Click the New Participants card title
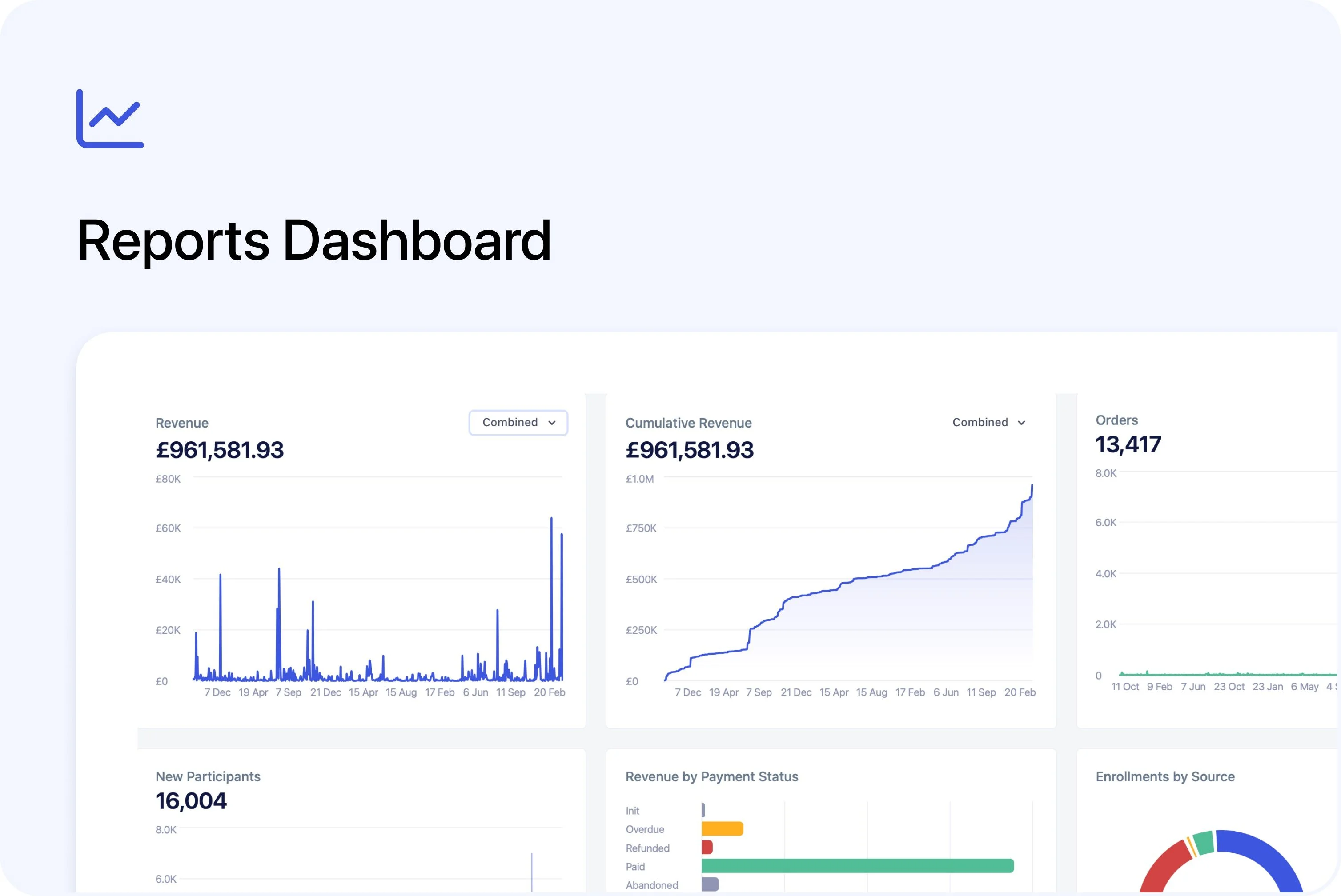 pyautogui.click(x=208, y=776)
